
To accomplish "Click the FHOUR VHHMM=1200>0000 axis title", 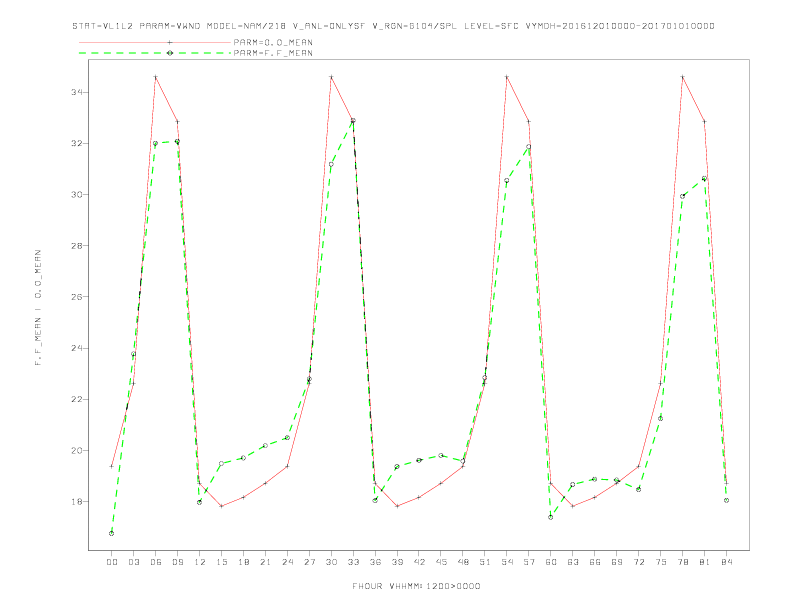I will [x=416, y=586].
